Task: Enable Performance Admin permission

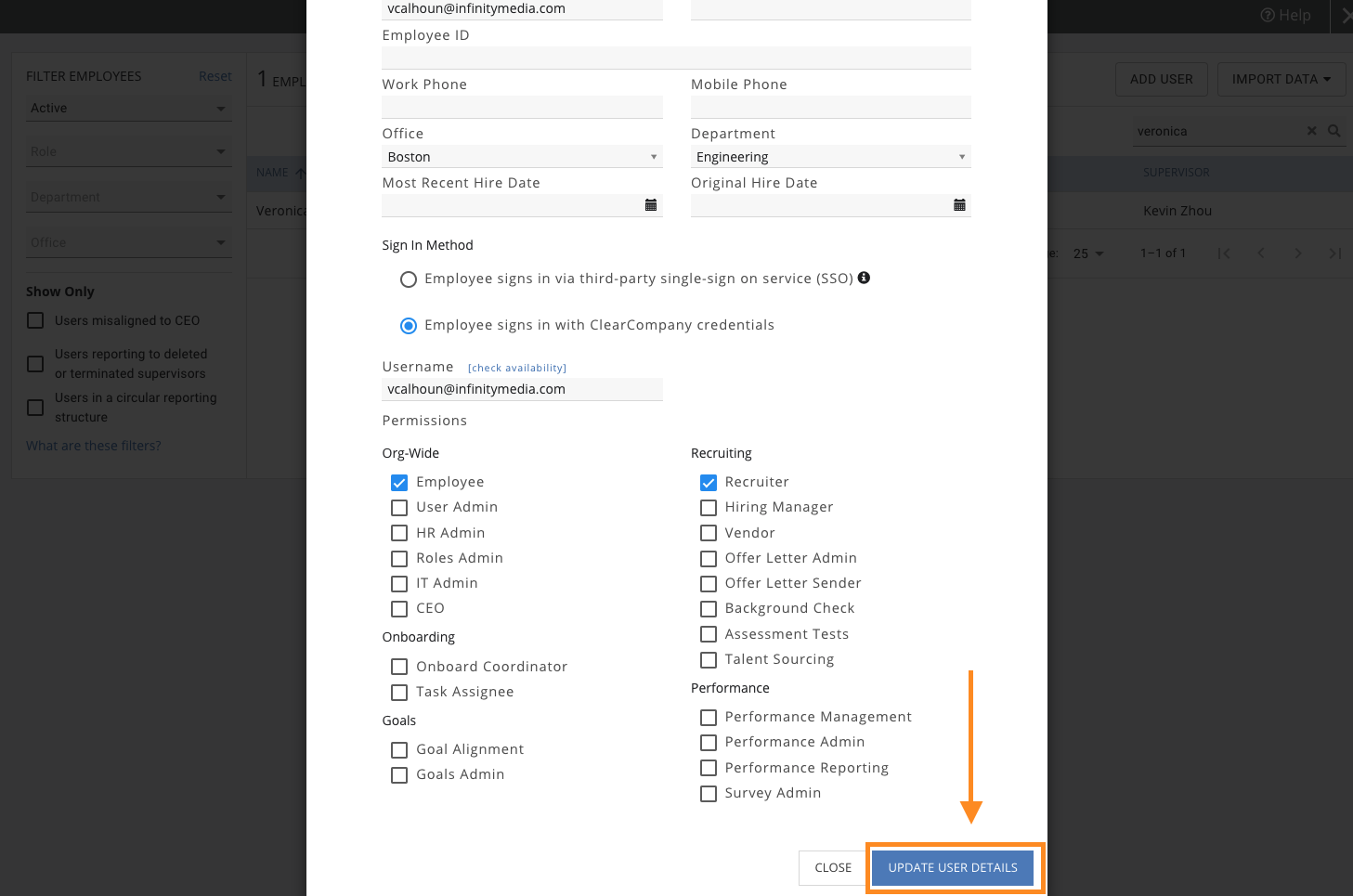Action: click(709, 743)
